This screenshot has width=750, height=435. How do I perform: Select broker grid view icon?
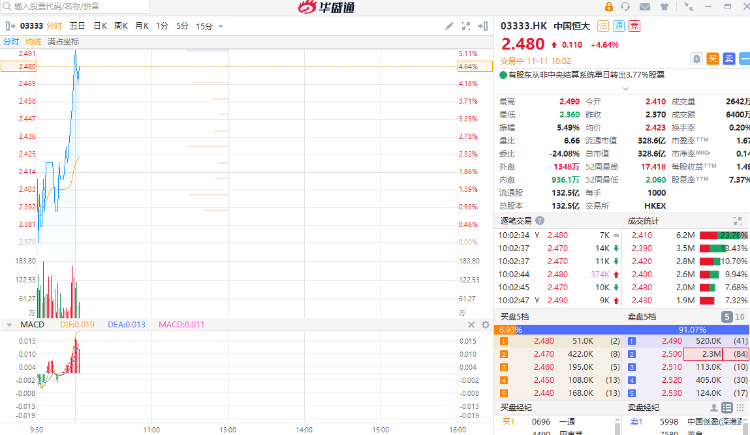[740, 408]
